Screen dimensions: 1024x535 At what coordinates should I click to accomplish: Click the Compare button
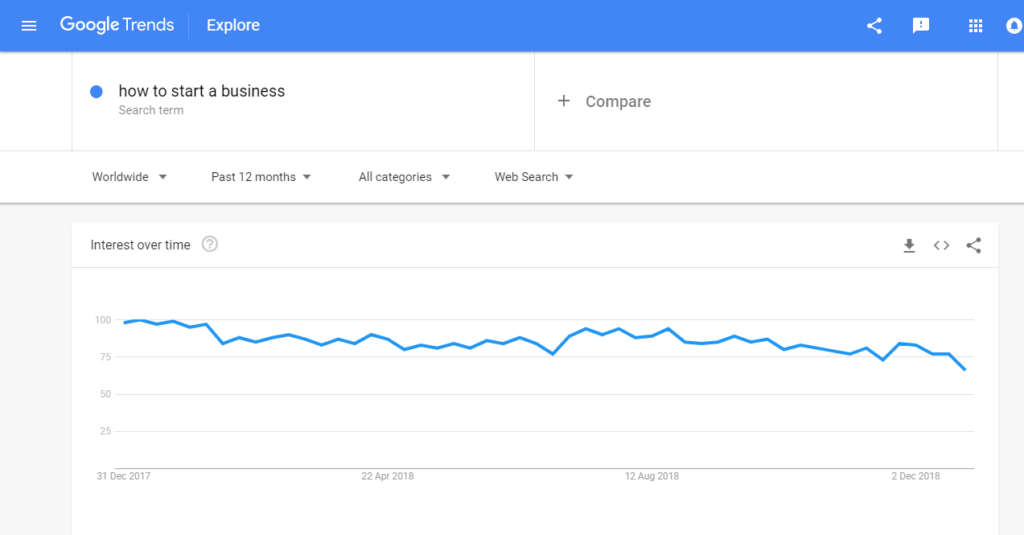tap(617, 101)
